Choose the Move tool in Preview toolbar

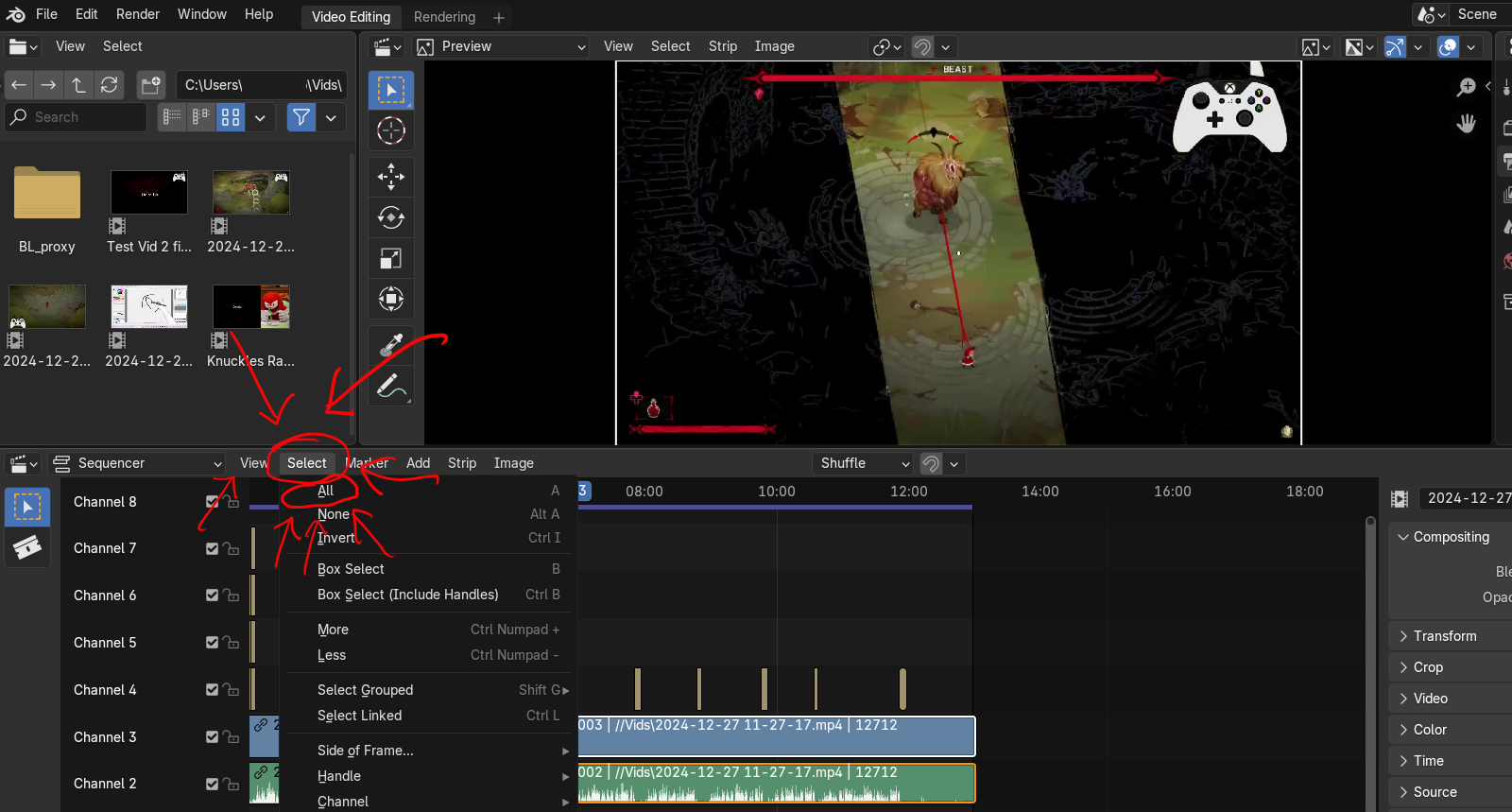(x=391, y=177)
